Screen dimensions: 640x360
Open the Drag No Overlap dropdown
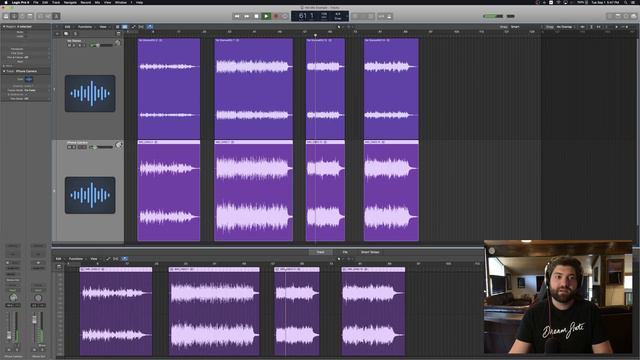(x=566, y=27)
